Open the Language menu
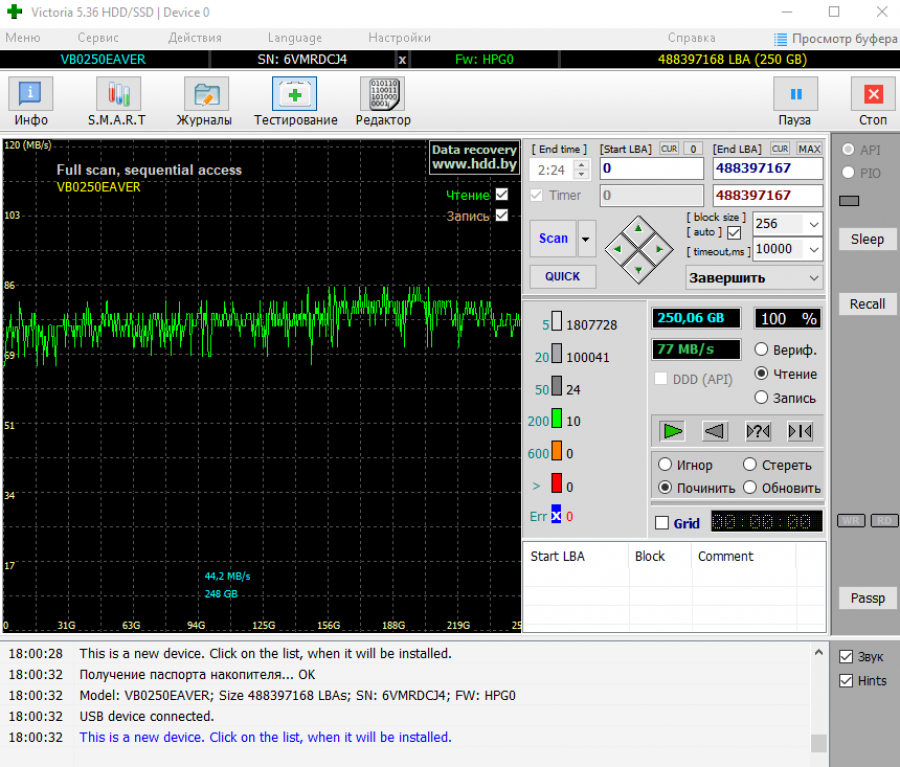This screenshot has width=900, height=767. pos(295,38)
